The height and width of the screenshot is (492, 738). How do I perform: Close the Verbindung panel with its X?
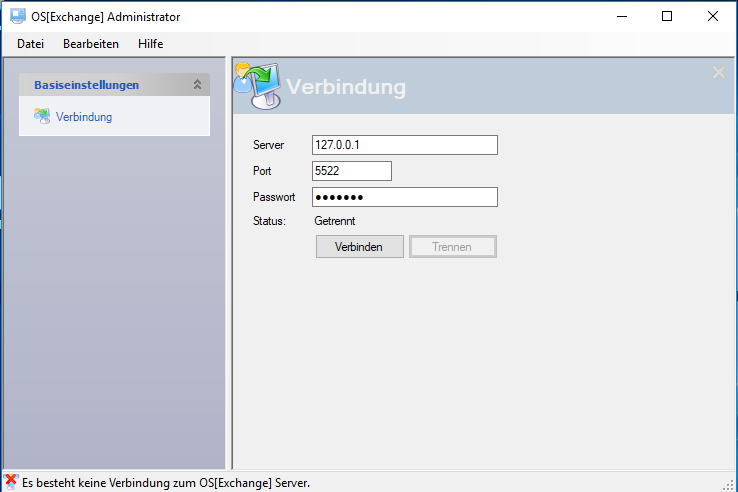(x=718, y=72)
